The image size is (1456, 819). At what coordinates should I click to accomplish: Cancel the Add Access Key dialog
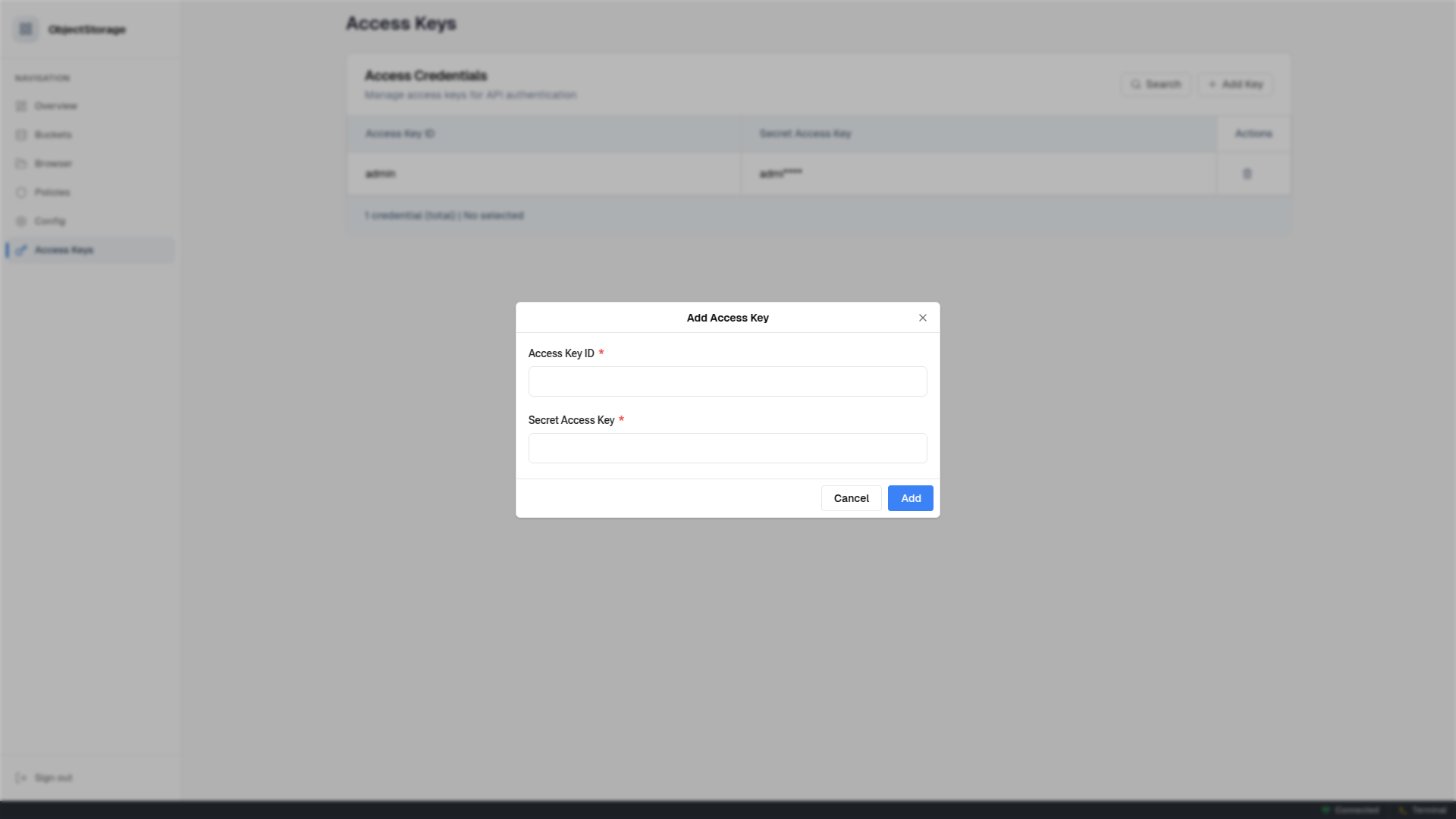pos(851,498)
